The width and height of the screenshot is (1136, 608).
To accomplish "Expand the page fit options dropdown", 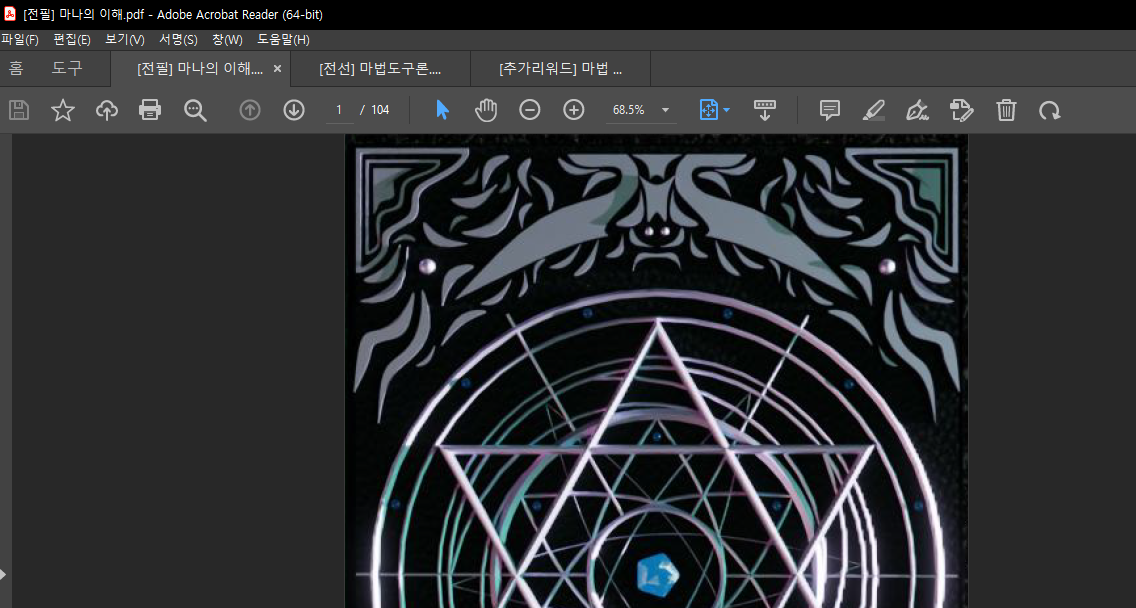I will tap(726, 110).
